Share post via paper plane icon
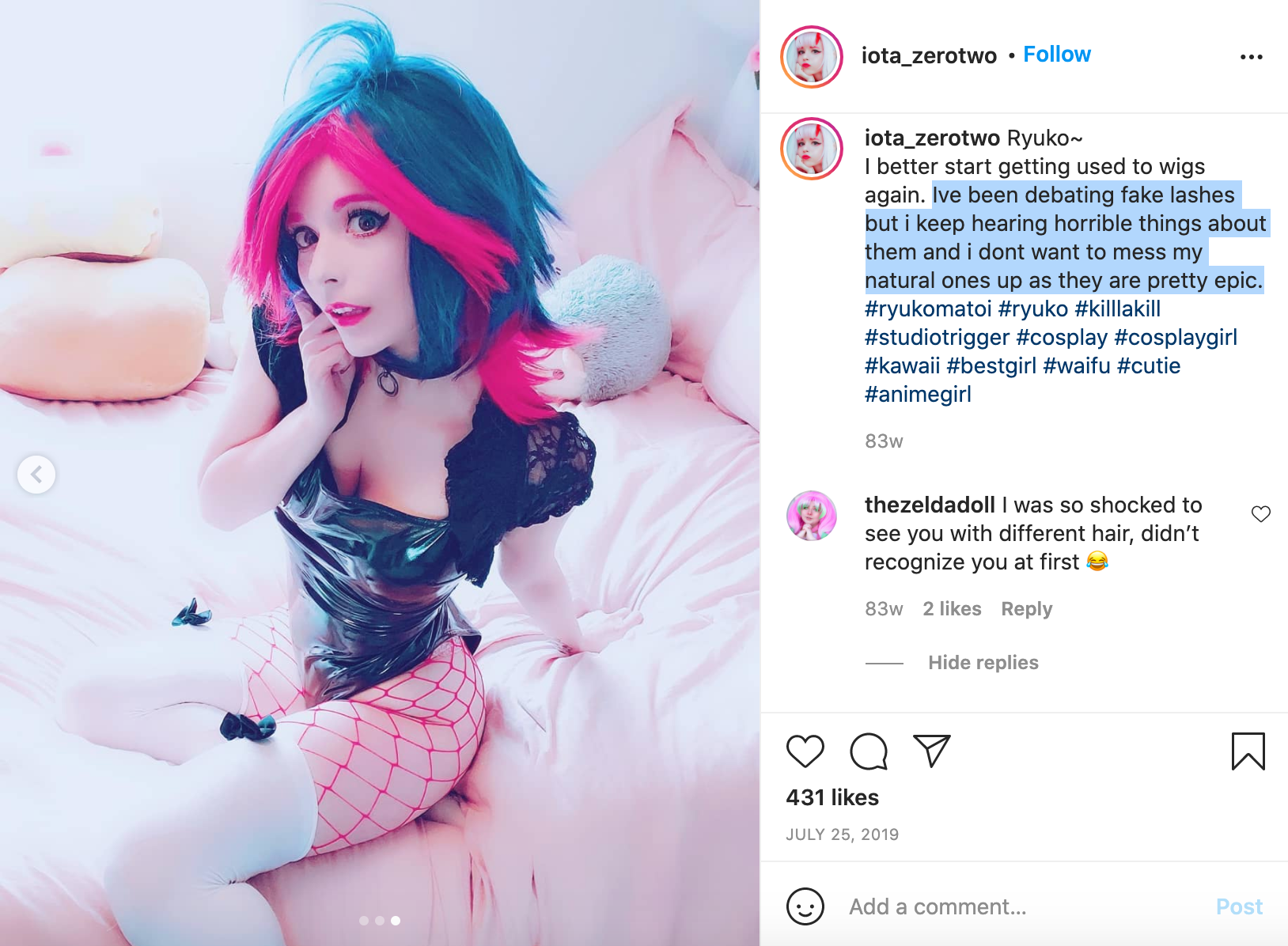Image resolution: width=1288 pixels, height=946 pixels. point(931,751)
